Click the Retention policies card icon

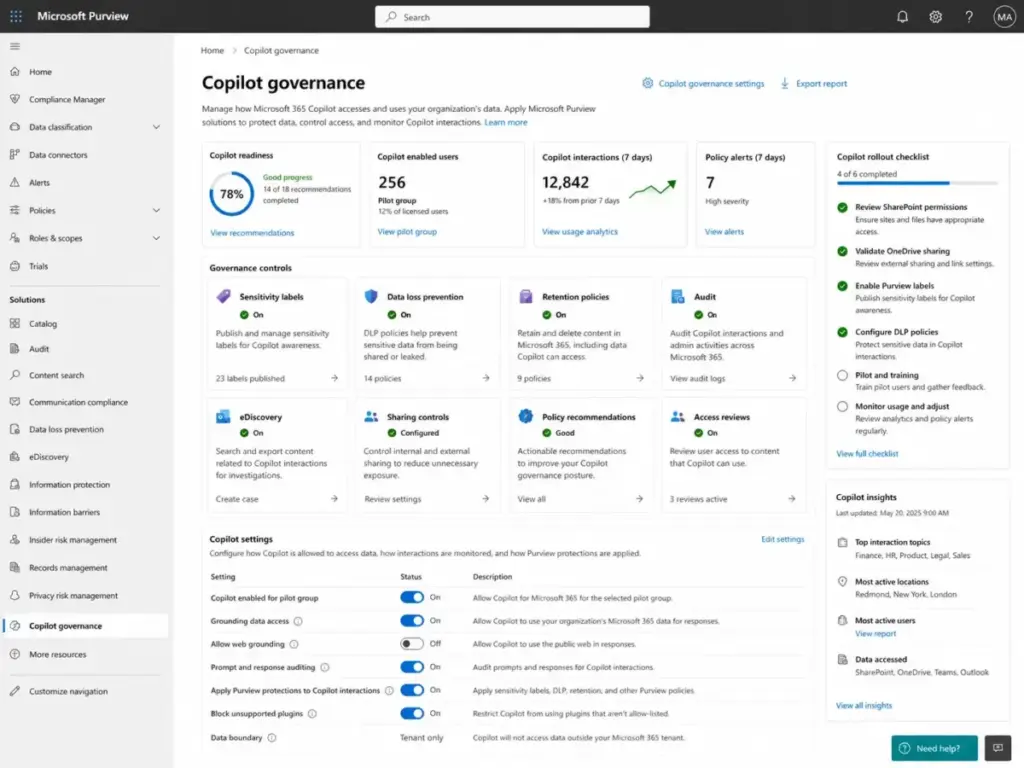coord(526,296)
